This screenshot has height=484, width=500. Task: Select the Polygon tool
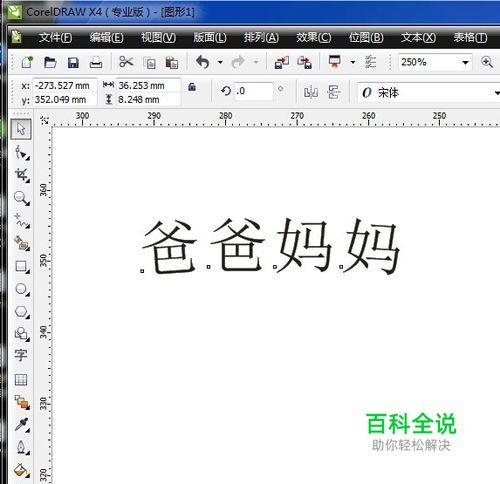(22, 312)
